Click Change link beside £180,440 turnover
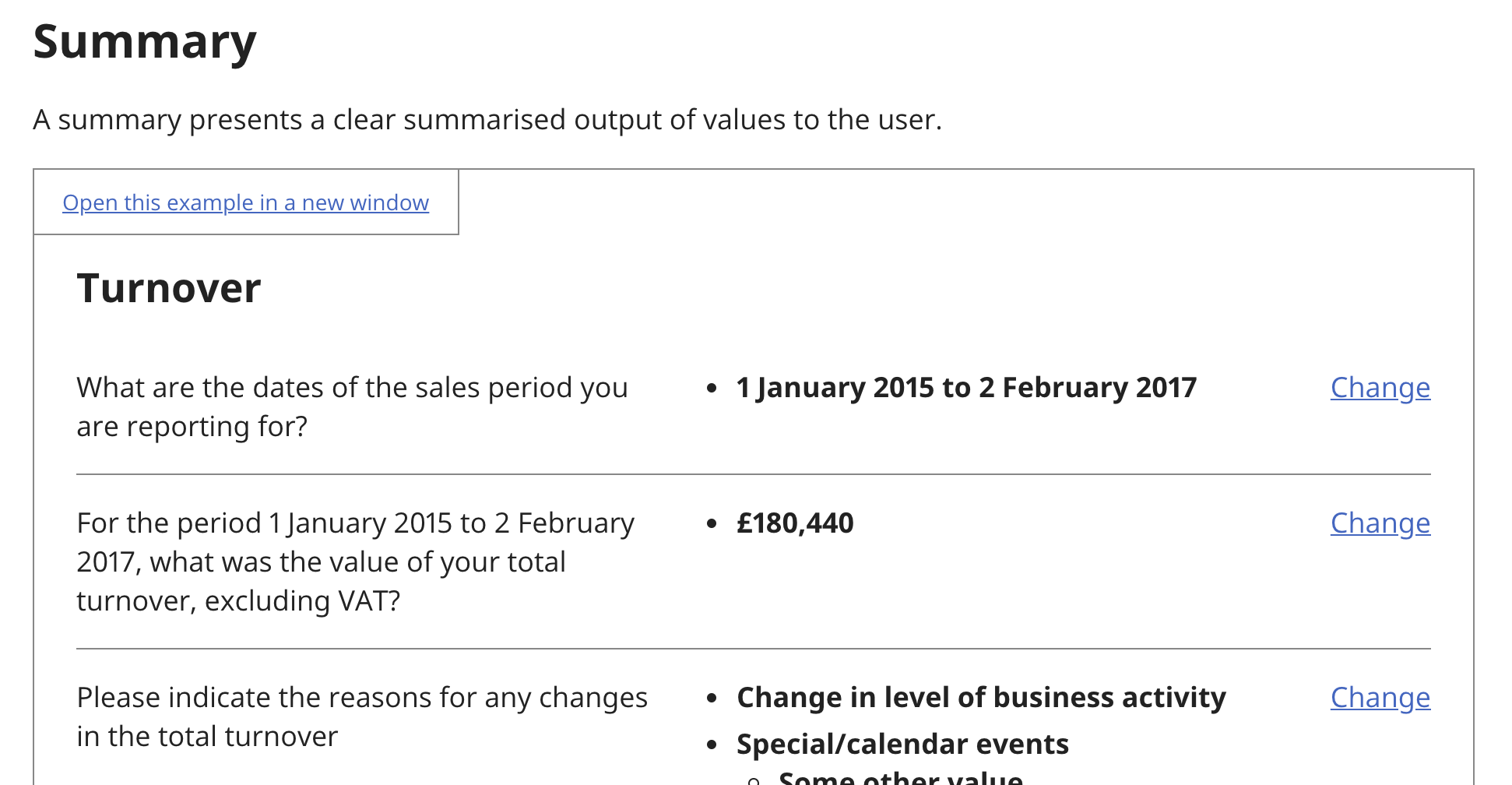This screenshot has width=1512, height=785. [x=1380, y=523]
